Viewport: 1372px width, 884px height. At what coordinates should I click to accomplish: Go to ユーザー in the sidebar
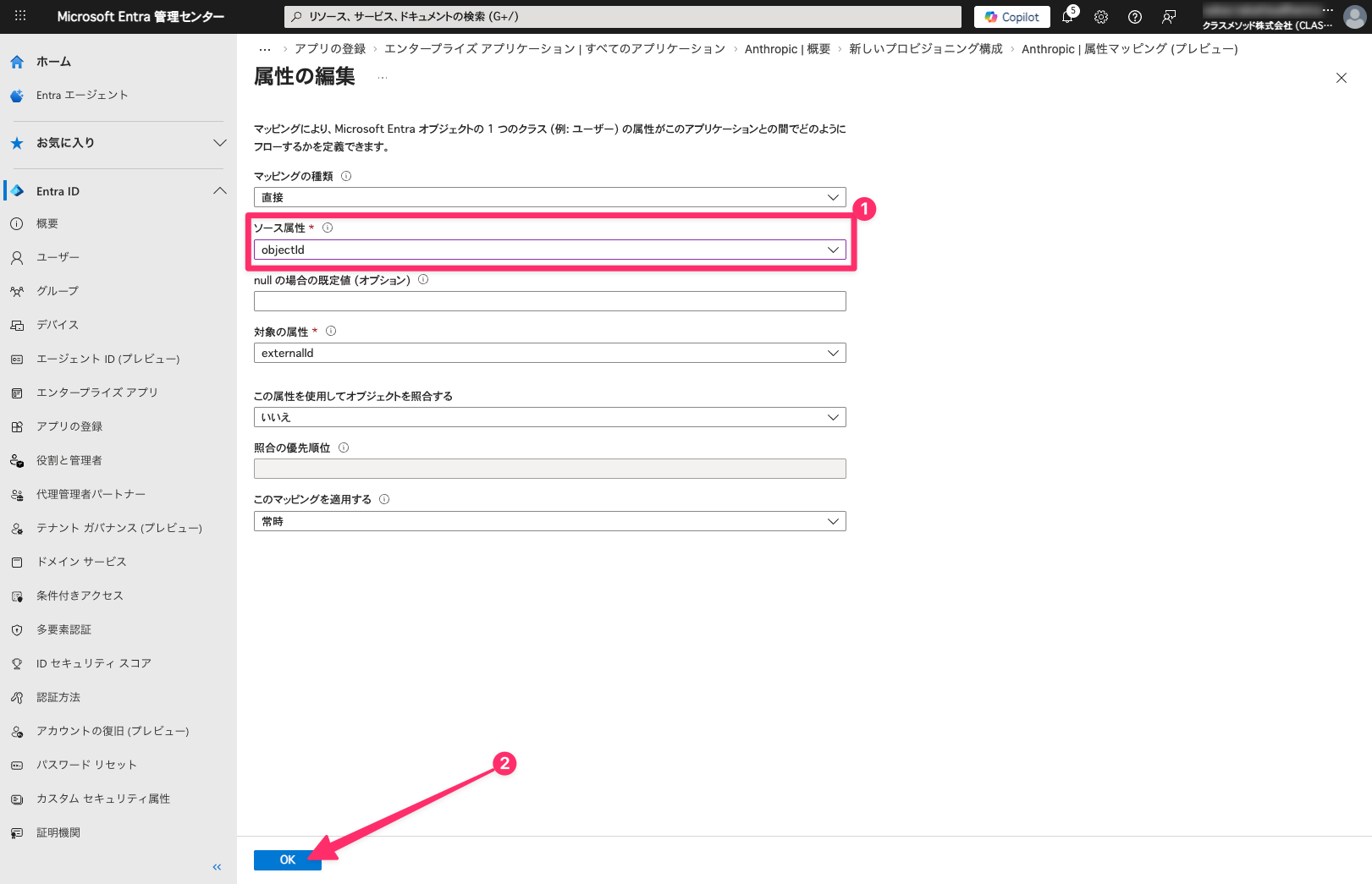coord(58,257)
